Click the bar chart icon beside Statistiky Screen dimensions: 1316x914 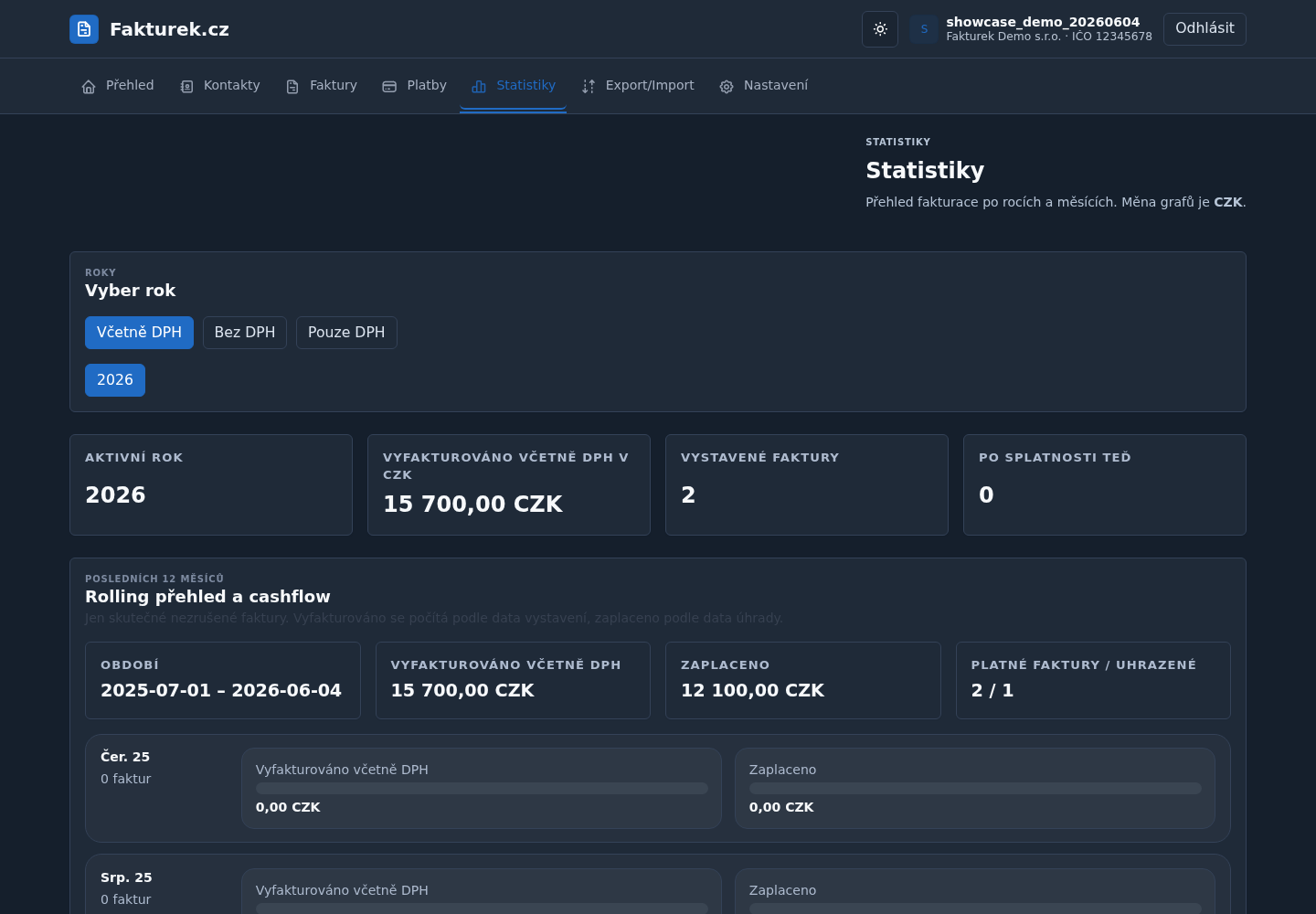[x=479, y=87]
